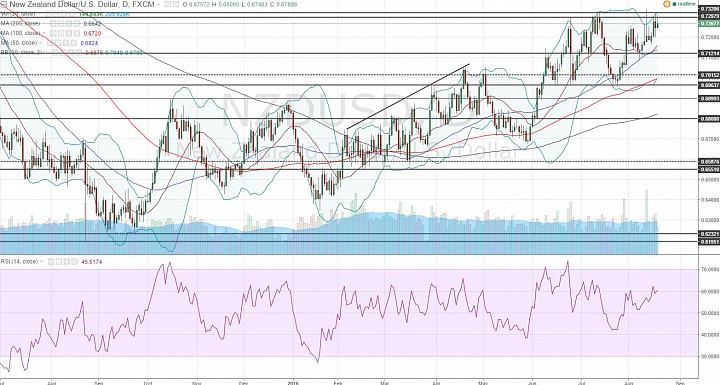Click the plus icon in the MA (100, close) row
The height and width of the screenshot is (385, 720).
pos(69,33)
